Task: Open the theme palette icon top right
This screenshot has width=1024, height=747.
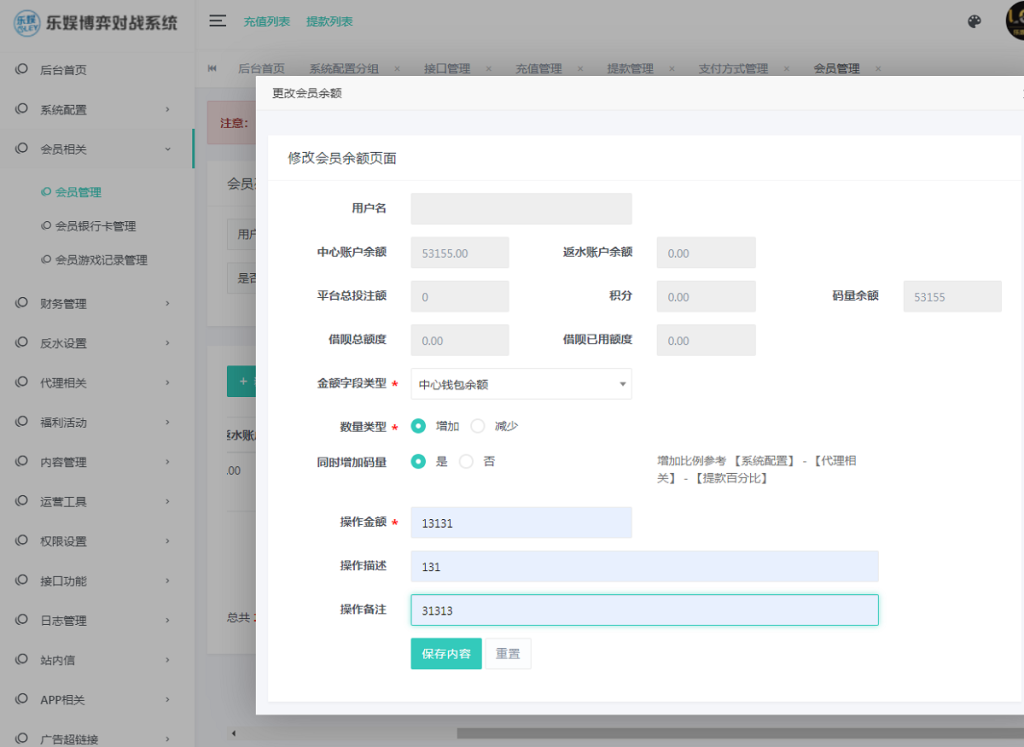Action: 974,20
